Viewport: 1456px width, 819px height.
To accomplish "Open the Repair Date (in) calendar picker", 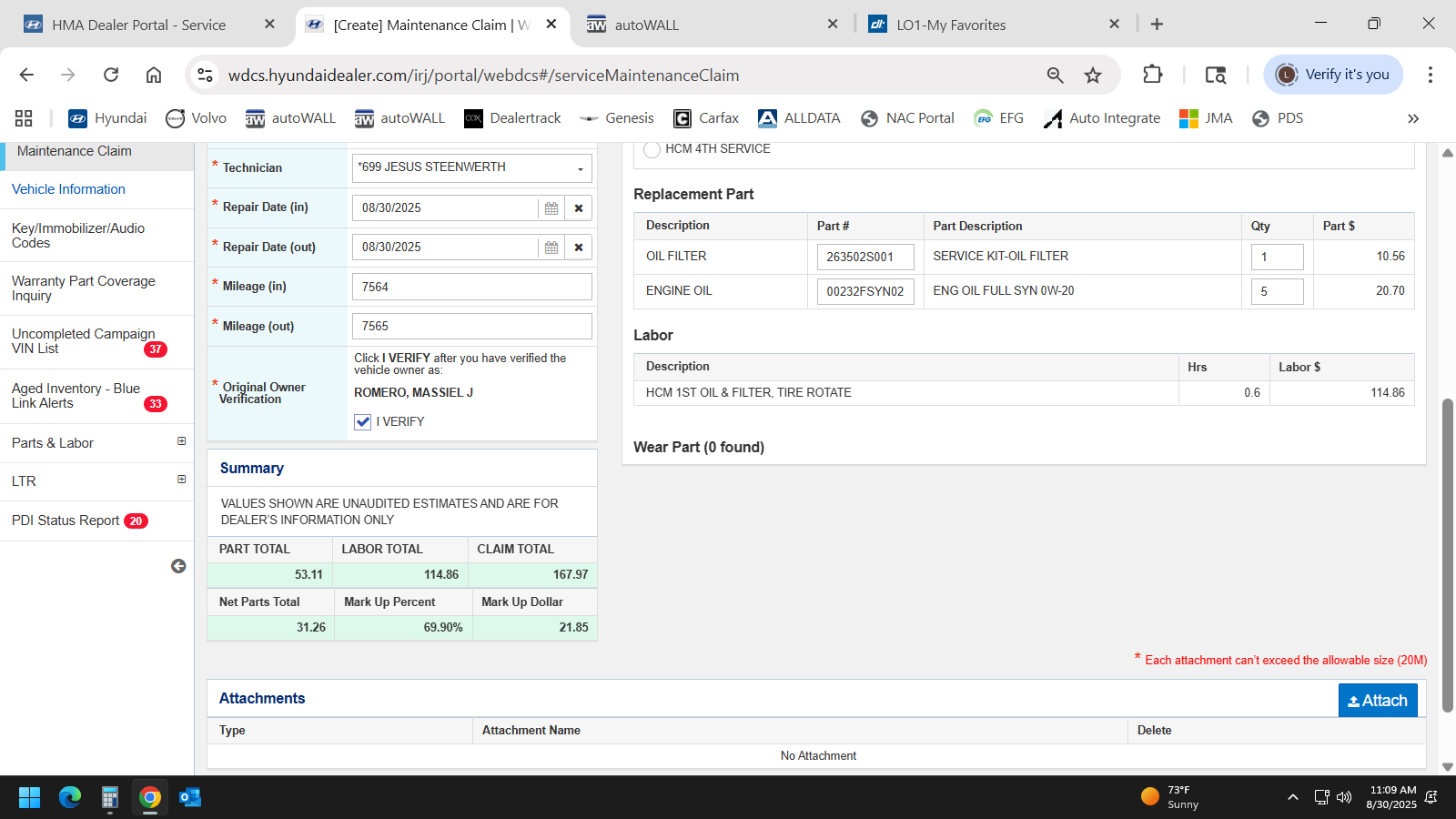I will (x=551, y=208).
